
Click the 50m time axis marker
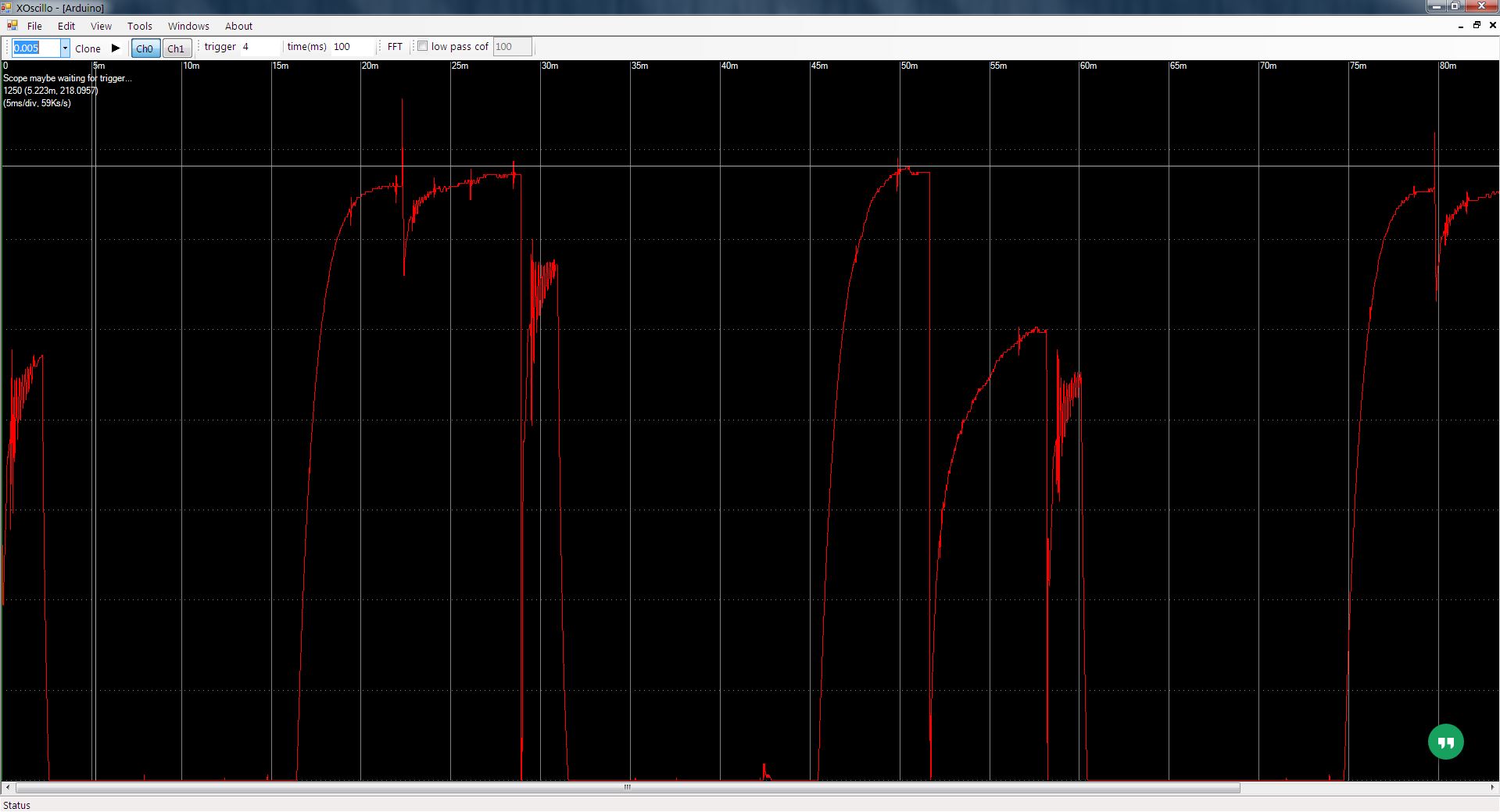click(x=909, y=66)
